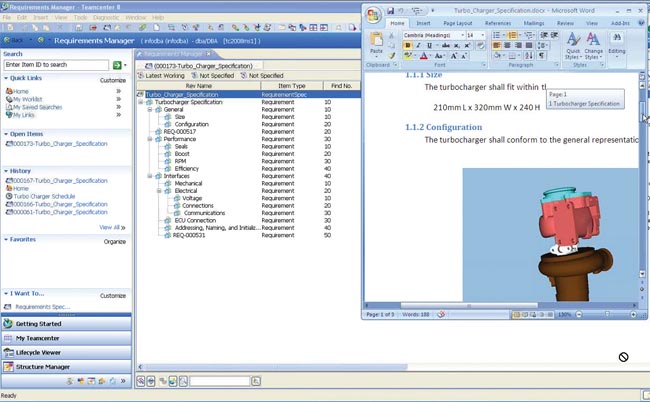The width and height of the screenshot is (650, 402).
Task: Open the File menu in Teamcenter
Action: [7, 18]
